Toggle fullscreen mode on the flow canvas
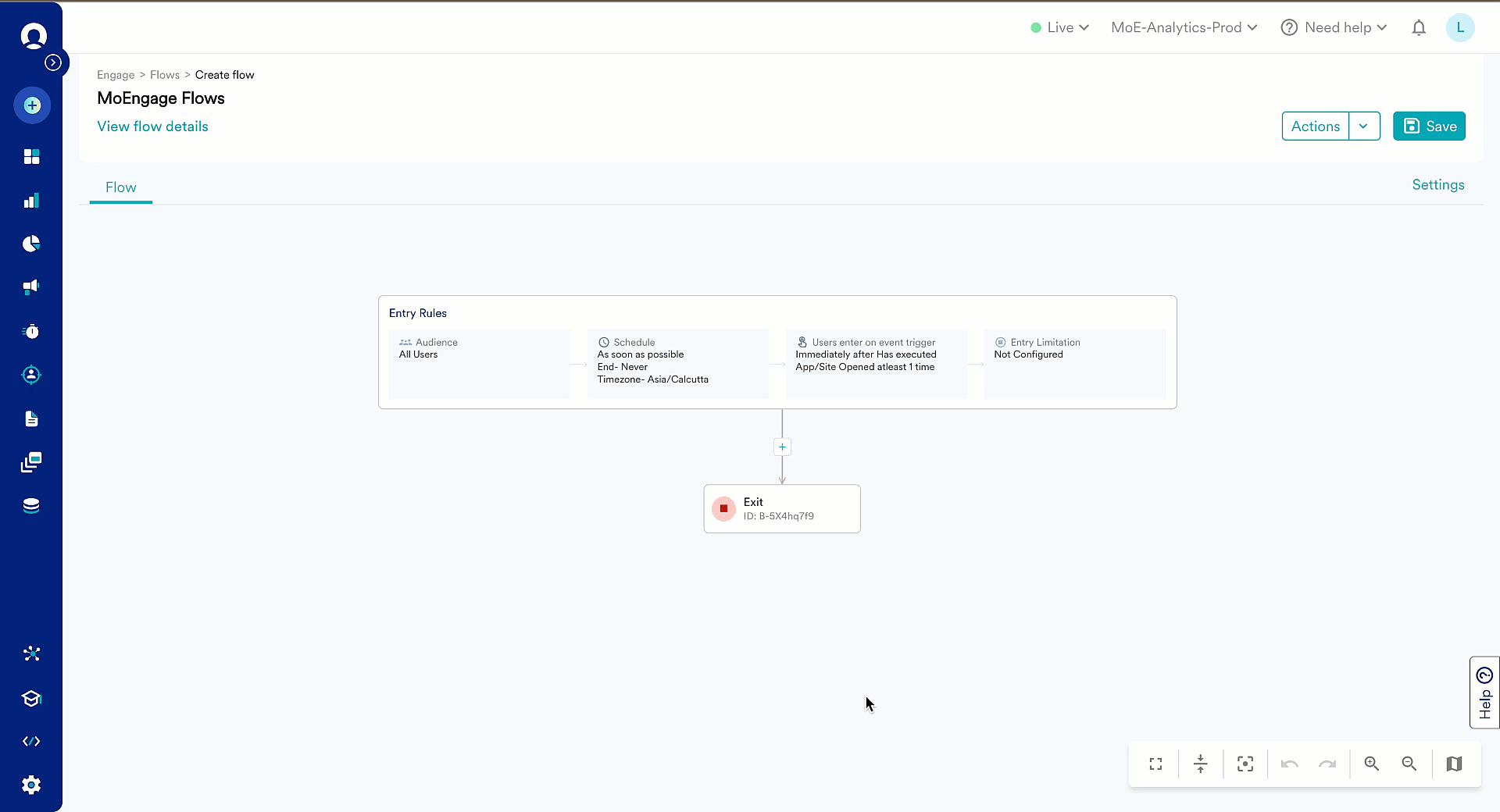Screen dimensions: 1500x812 (x=1155, y=764)
